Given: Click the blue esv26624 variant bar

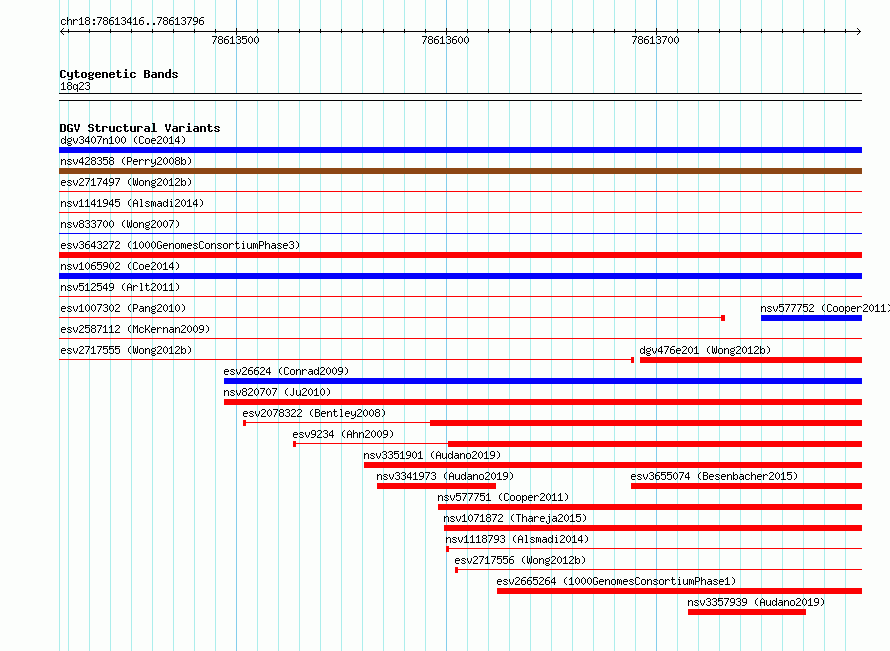Looking at the screenshot, I should coord(543,381).
